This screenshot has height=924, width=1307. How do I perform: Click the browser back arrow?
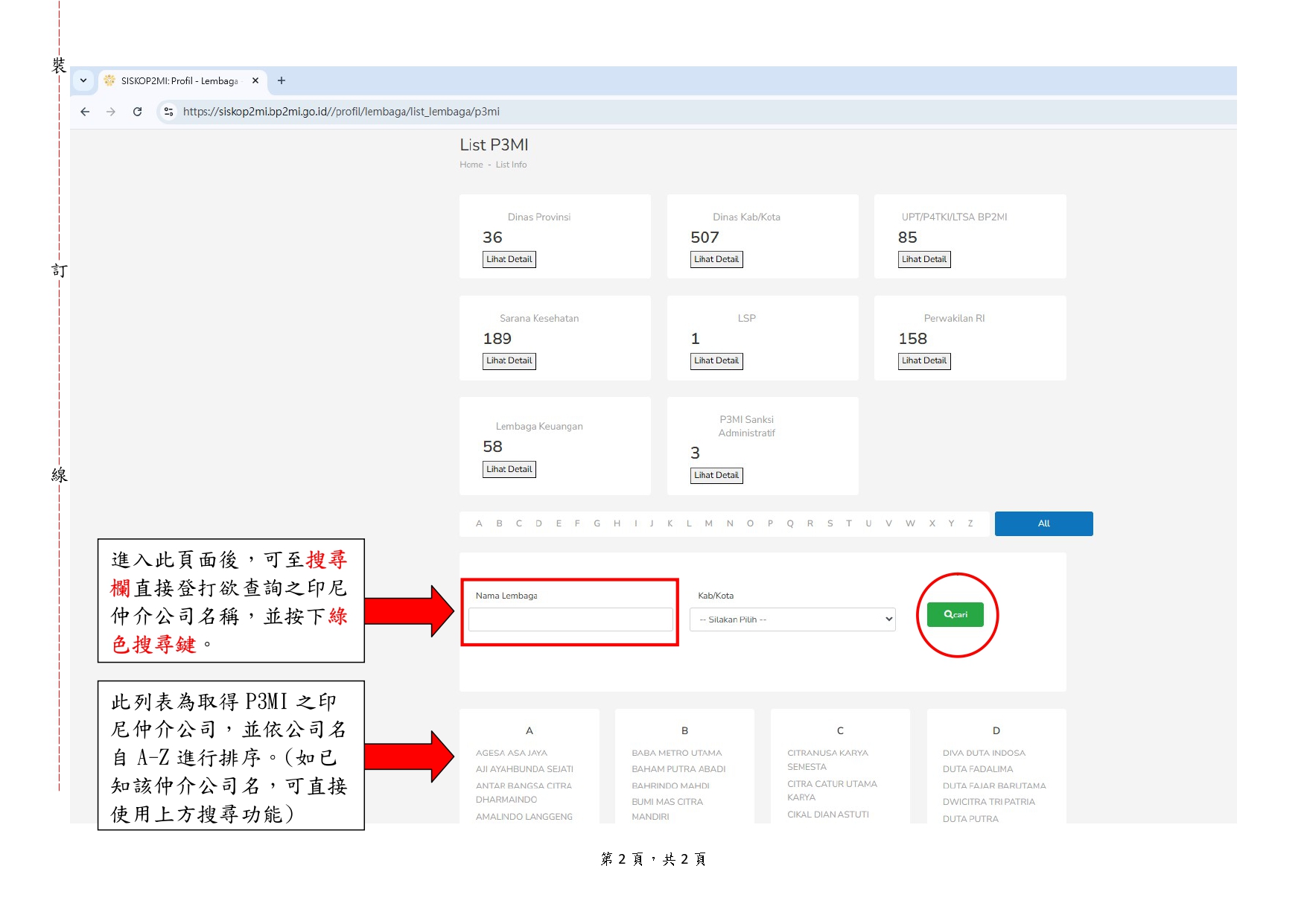[x=85, y=112]
